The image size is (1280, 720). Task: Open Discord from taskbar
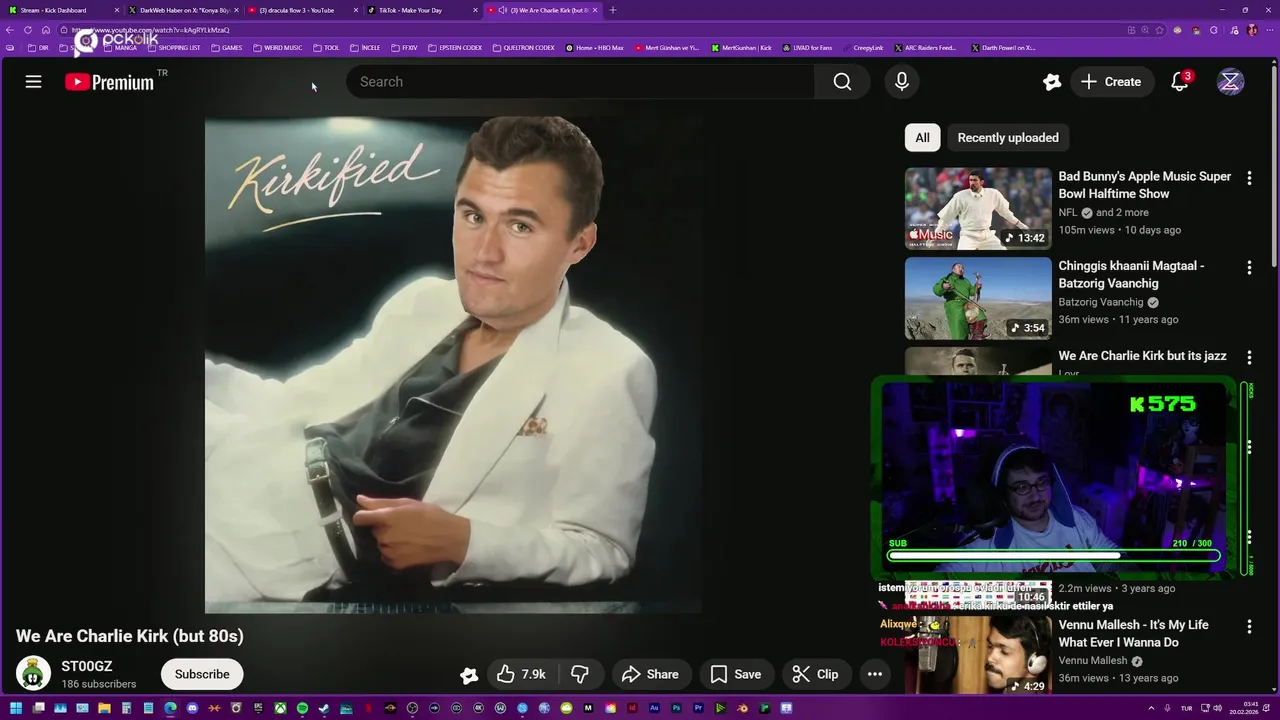[x=192, y=708]
